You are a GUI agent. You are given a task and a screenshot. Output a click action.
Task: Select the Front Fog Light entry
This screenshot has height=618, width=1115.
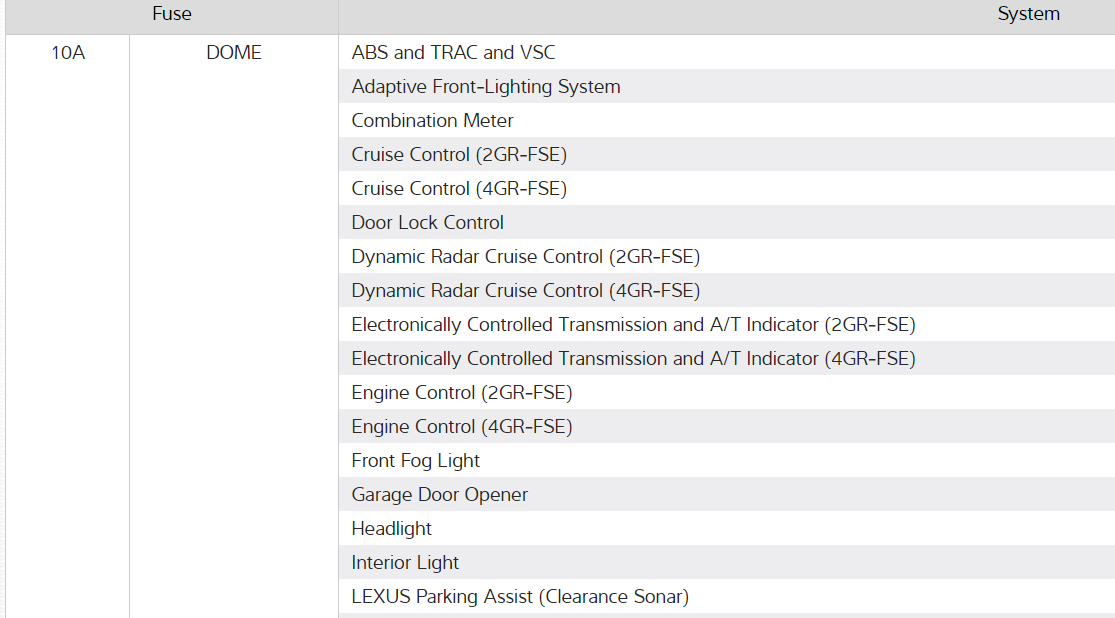(415, 461)
